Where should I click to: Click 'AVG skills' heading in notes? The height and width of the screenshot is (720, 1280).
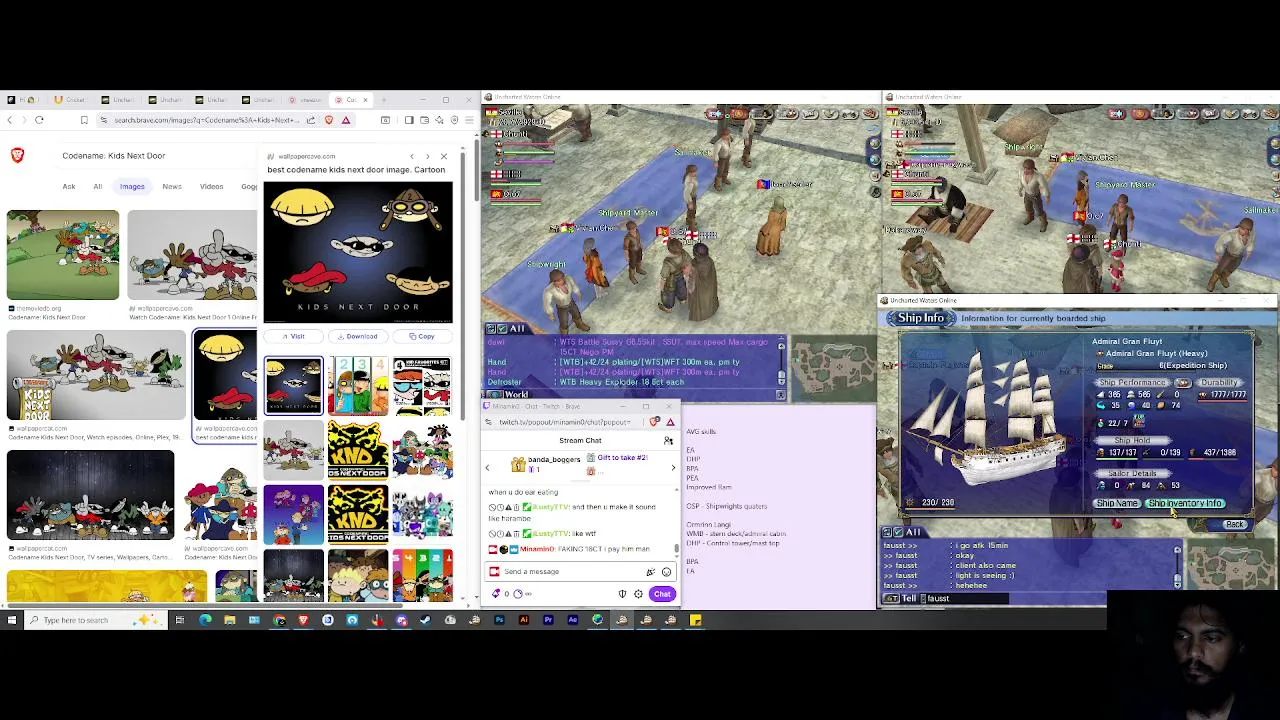click(x=701, y=432)
